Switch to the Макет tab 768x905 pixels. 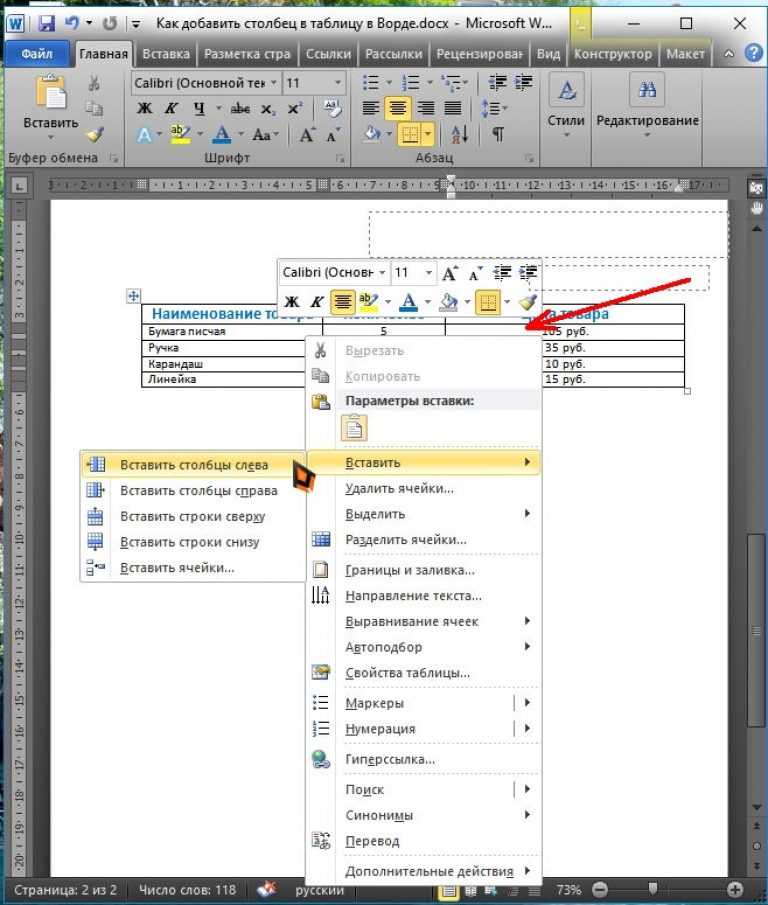pyautogui.click(x=685, y=54)
